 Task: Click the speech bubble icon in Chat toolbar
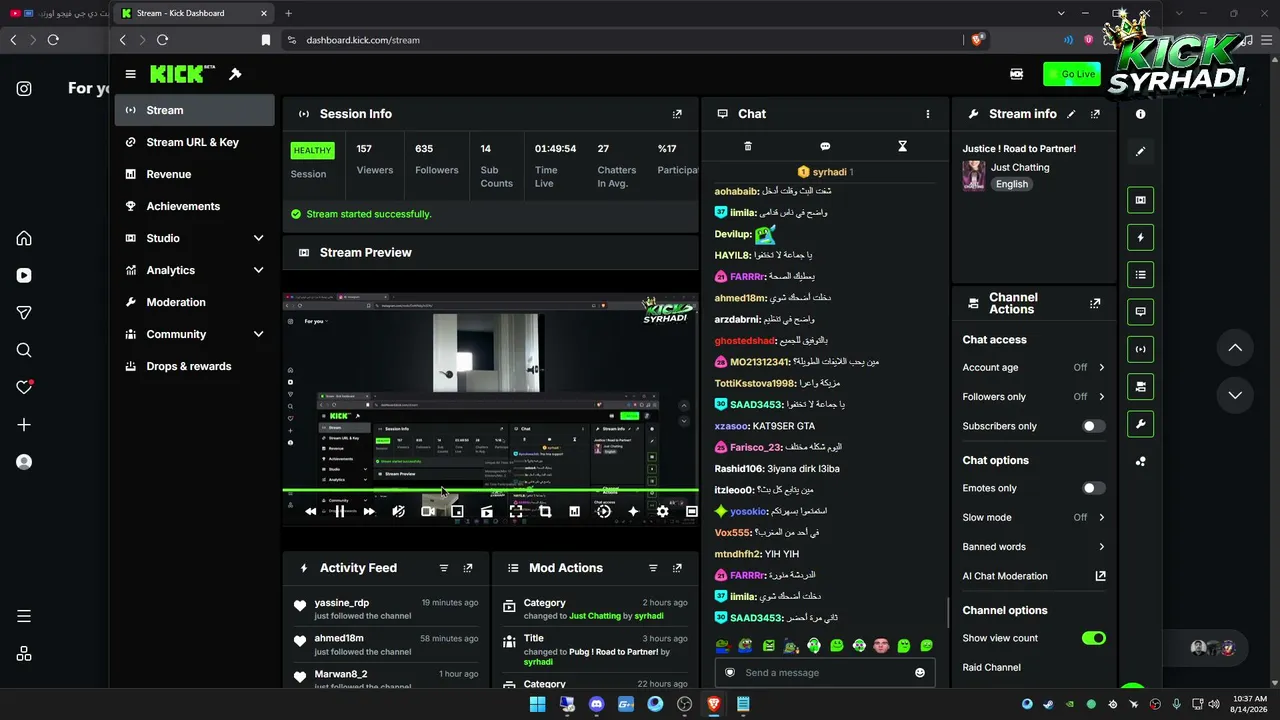(825, 146)
